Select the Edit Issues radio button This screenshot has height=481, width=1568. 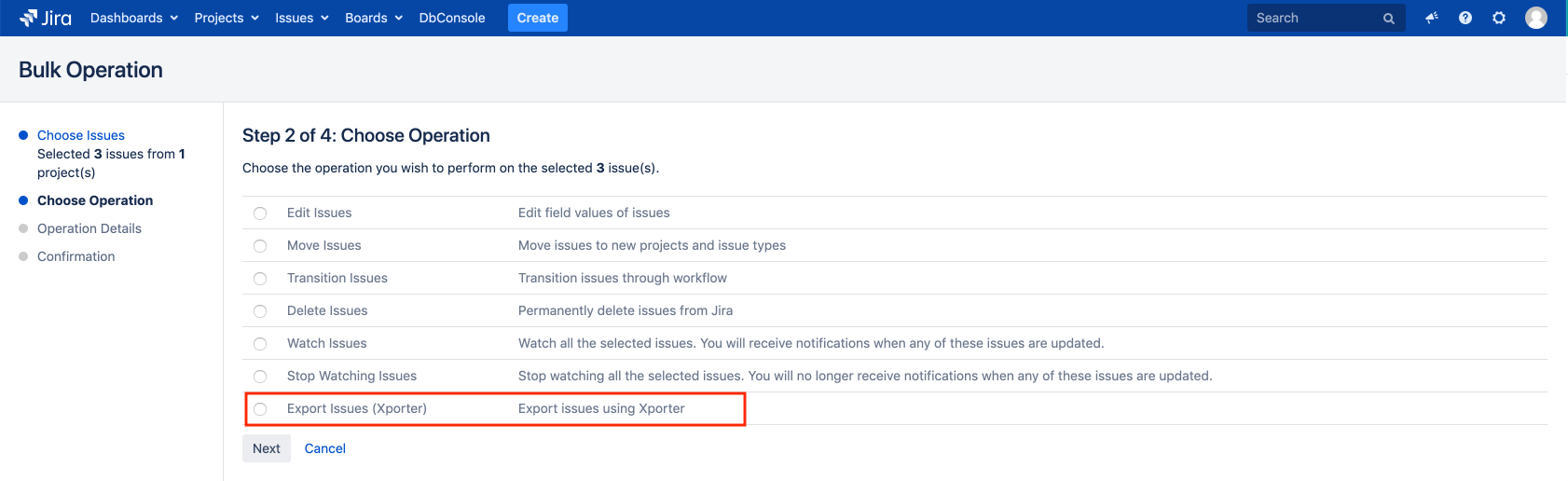[x=260, y=213]
